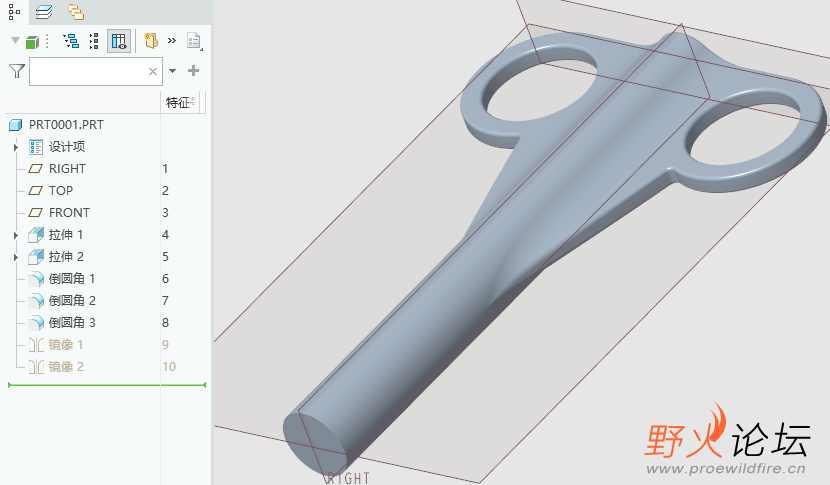Clear the search field with the X
This screenshot has height=485, width=830.
click(x=153, y=71)
